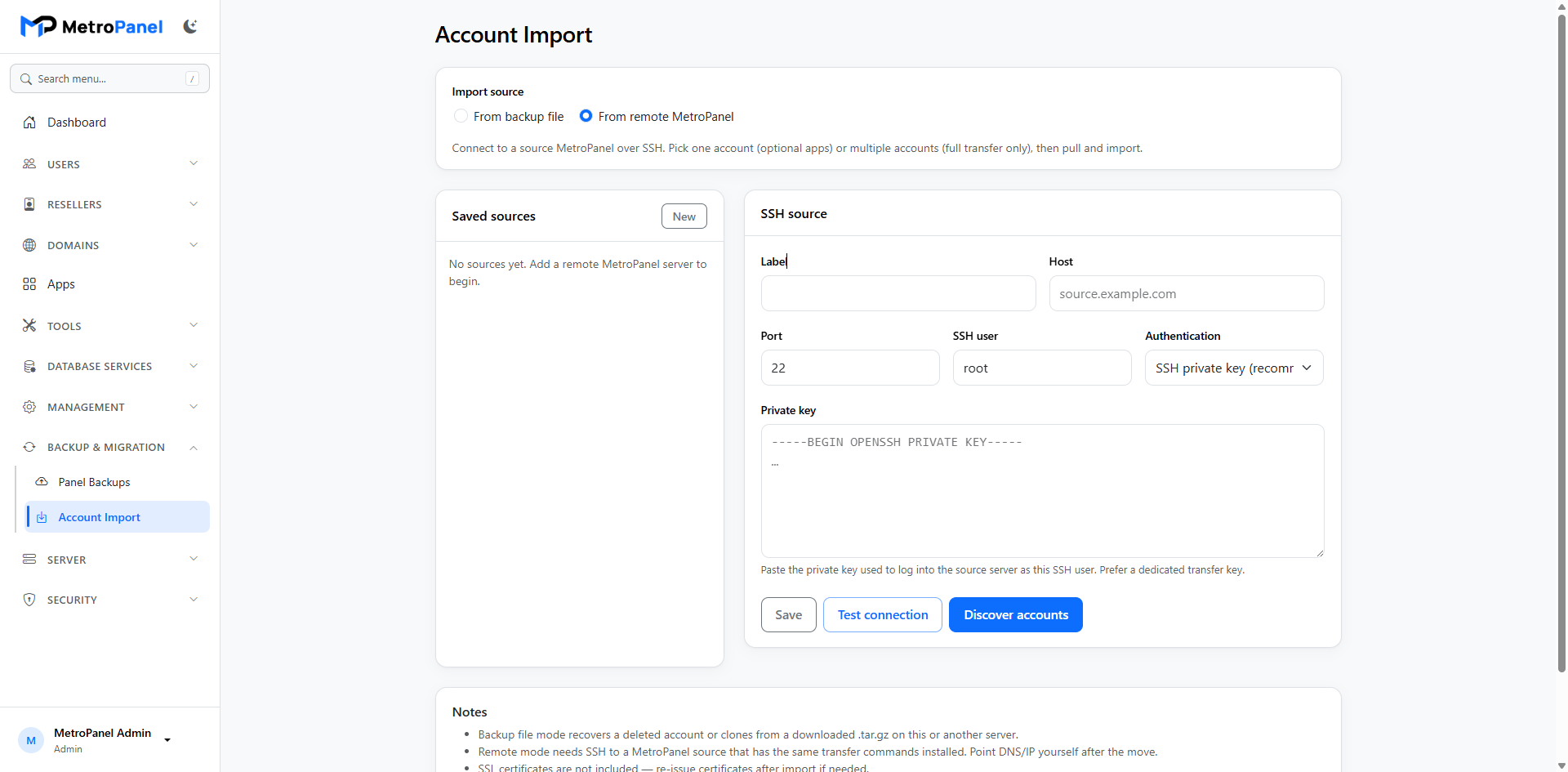Click the slash shortcut hint in search

coord(192,79)
